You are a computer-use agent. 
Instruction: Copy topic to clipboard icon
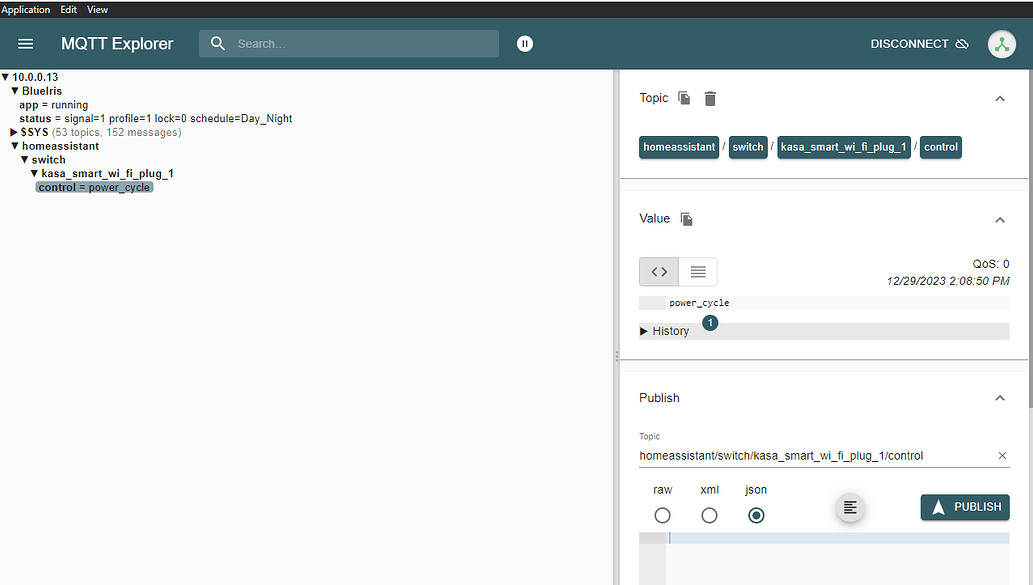pyautogui.click(x=684, y=98)
